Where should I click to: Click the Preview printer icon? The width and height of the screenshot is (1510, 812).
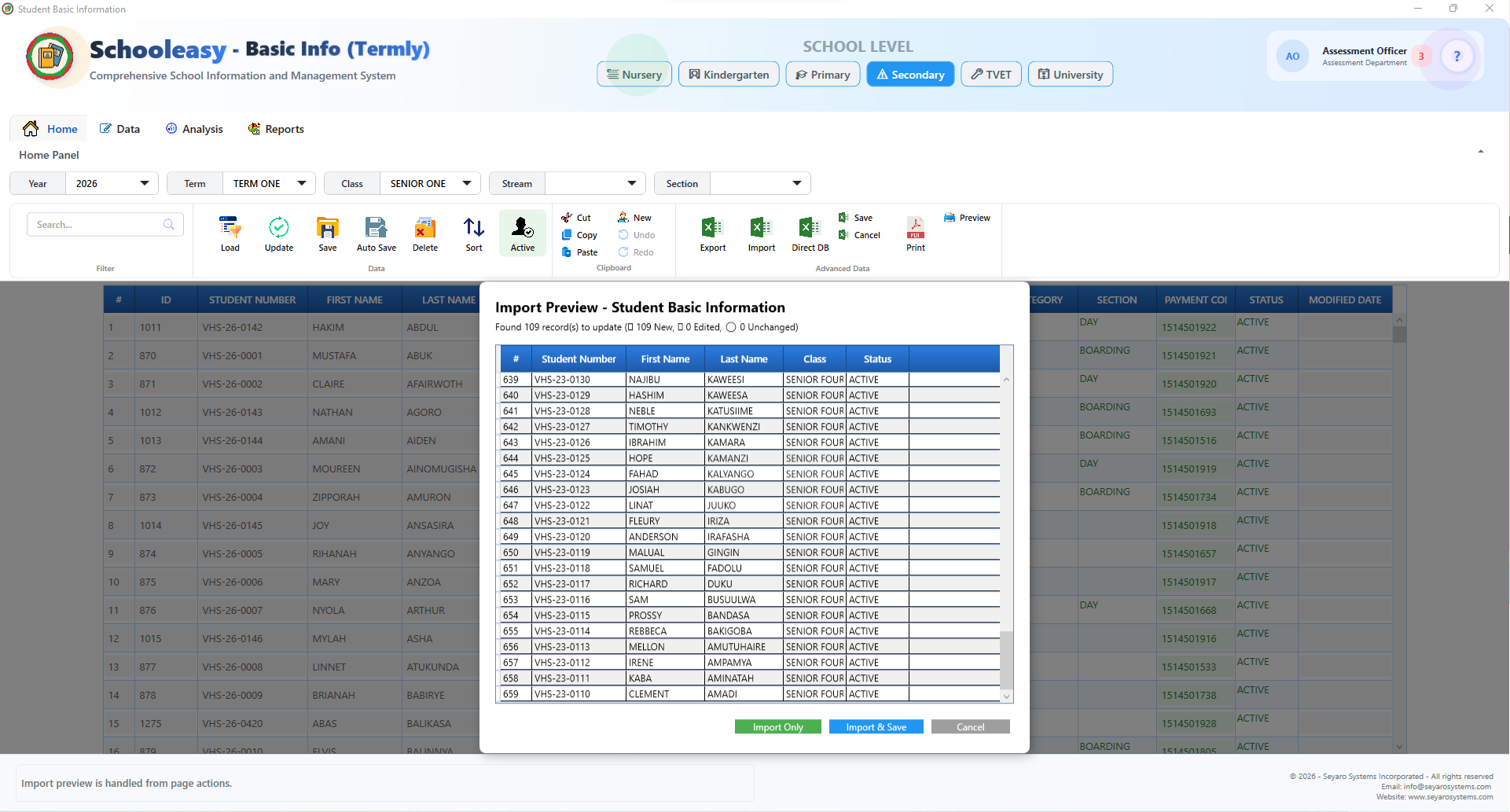[967, 218]
